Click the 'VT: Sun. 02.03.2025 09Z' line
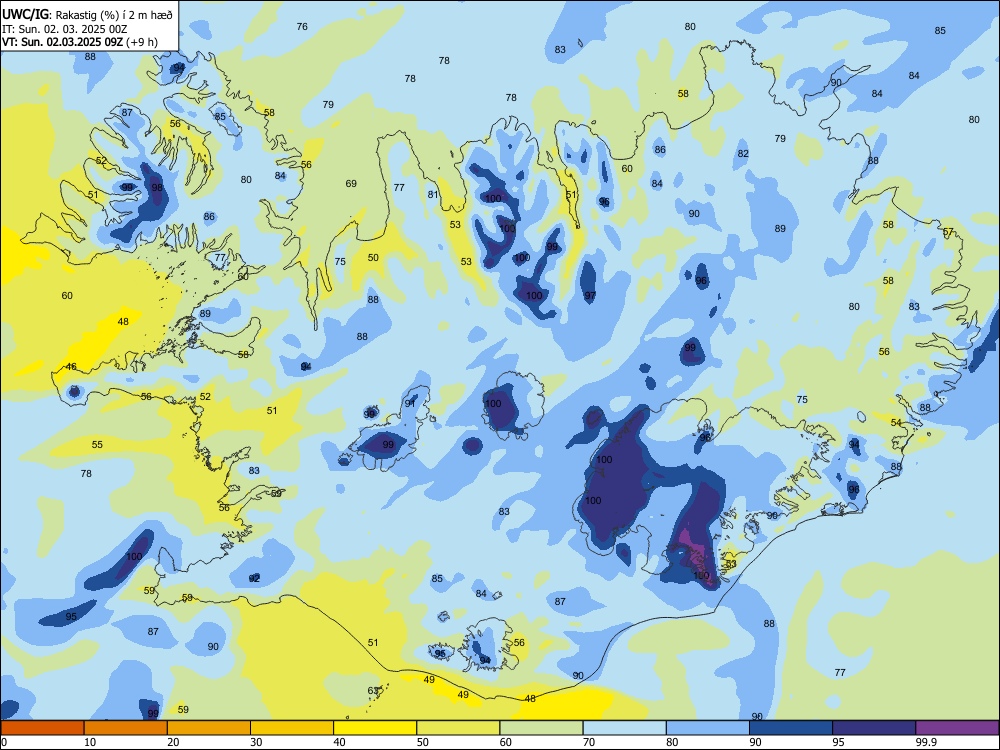The image size is (1000, 750). pos(62,42)
